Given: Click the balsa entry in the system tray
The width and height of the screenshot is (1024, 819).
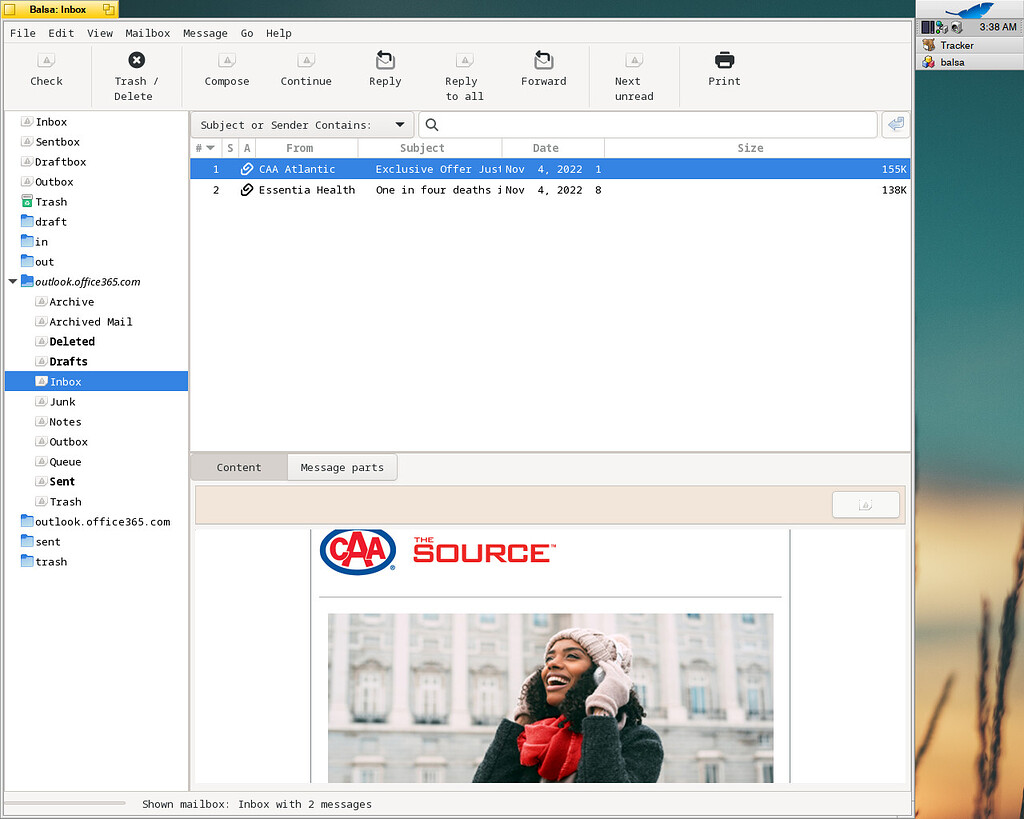Looking at the screenshot, I should coord(953,62).
